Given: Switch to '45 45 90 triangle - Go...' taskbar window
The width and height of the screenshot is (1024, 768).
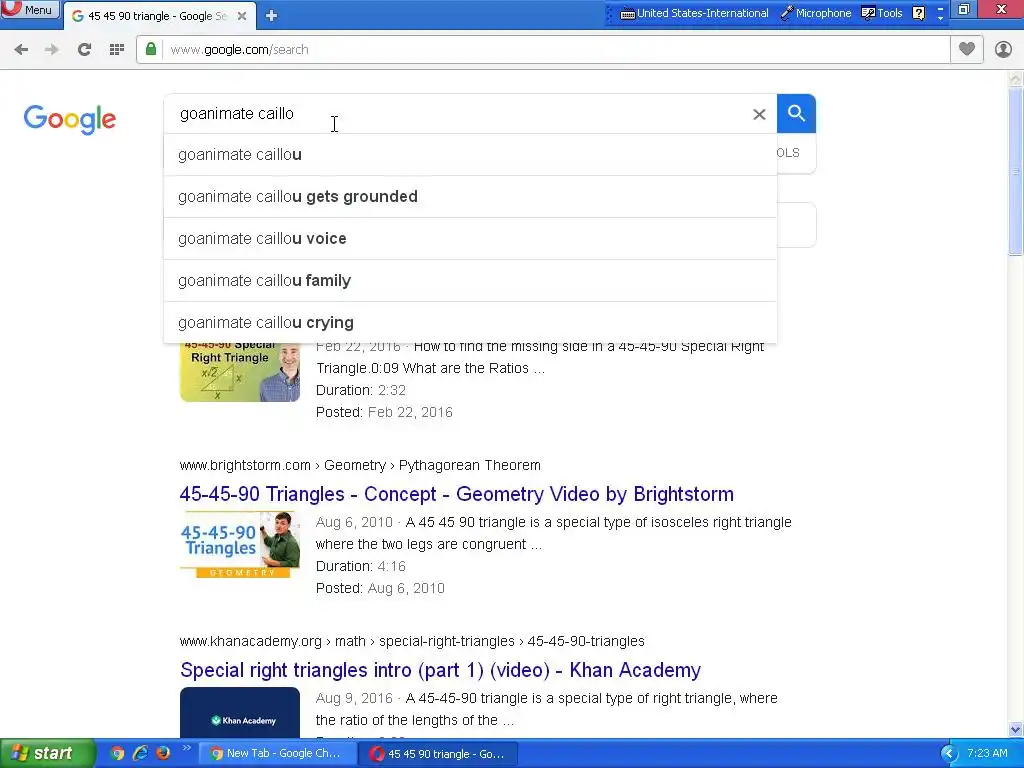Looking at the screenshot, I should (439, 754).
